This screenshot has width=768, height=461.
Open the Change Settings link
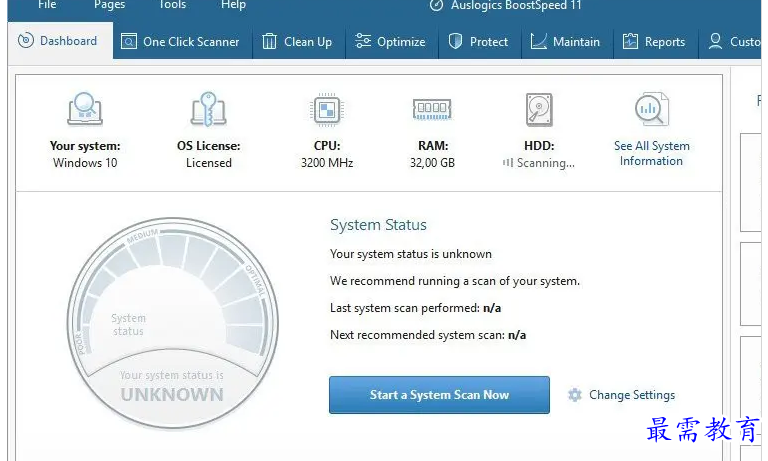632,395
